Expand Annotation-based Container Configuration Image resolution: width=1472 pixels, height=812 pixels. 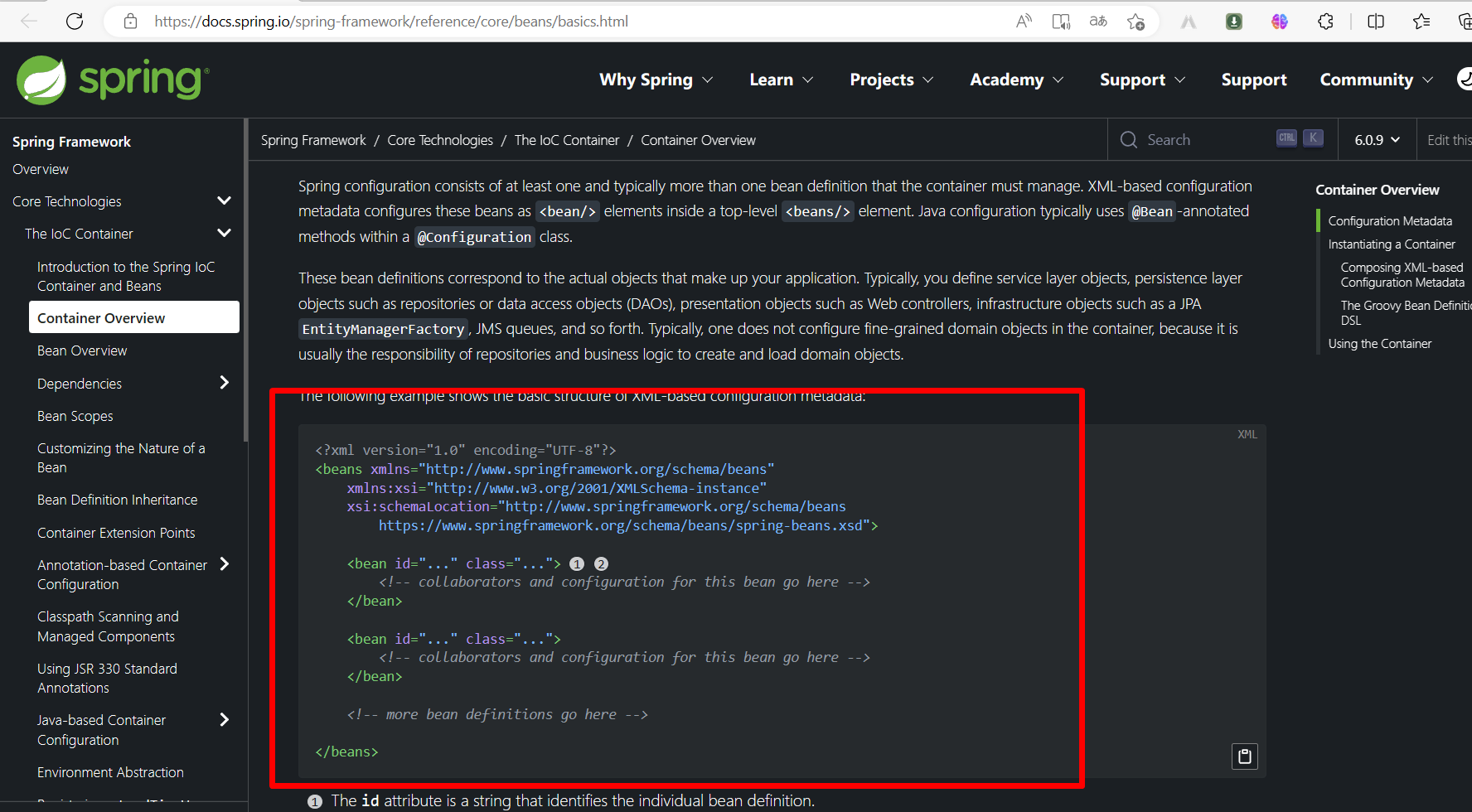224,564
